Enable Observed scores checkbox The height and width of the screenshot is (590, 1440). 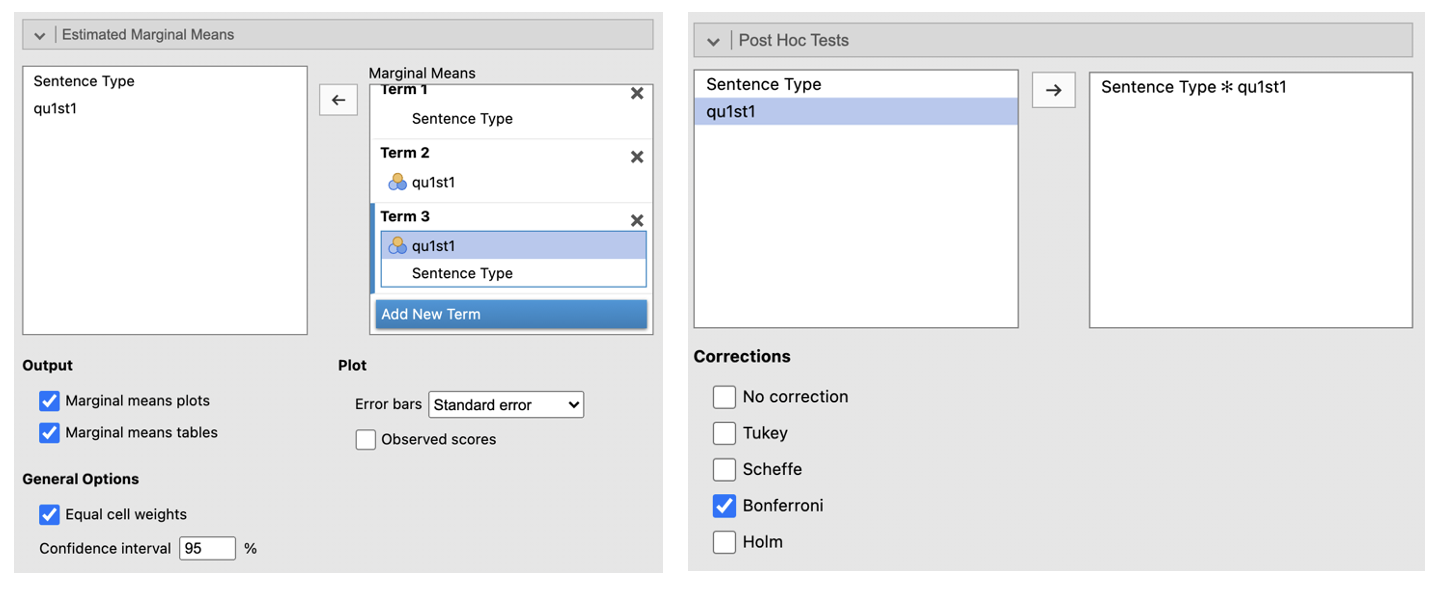point(366,440)
